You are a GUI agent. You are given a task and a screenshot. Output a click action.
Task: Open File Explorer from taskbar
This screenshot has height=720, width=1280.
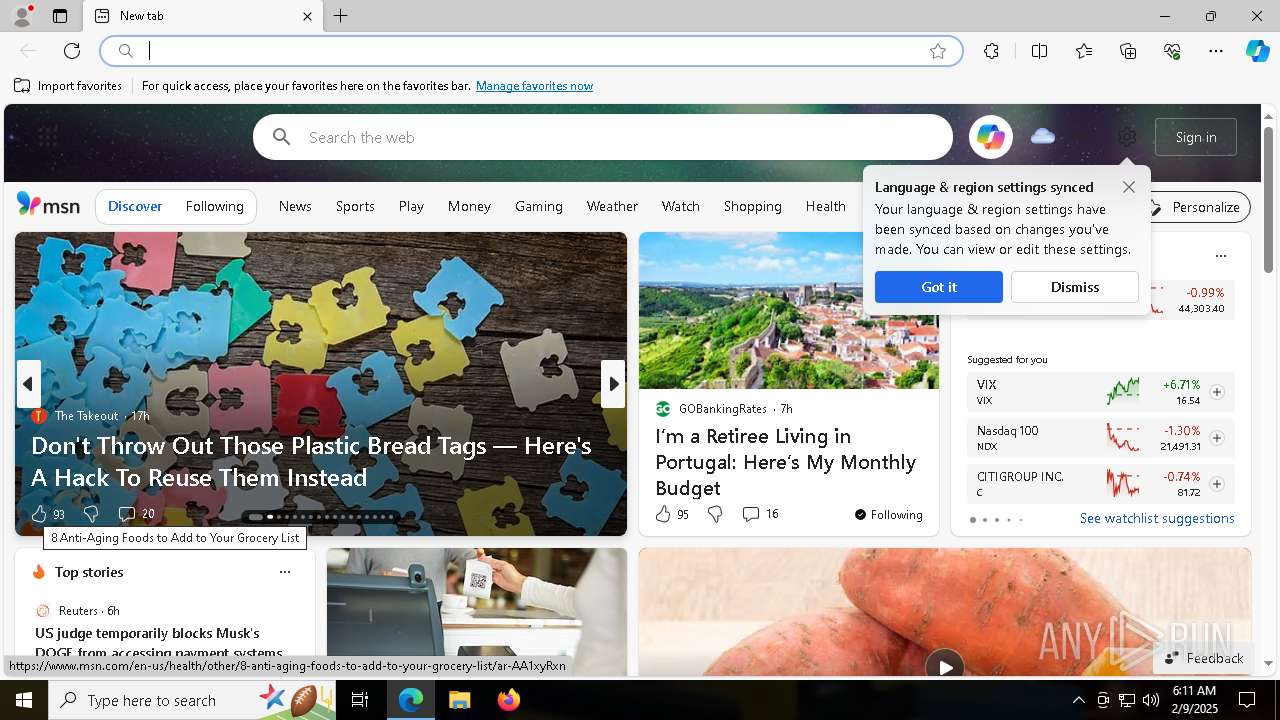coord(459,700)
